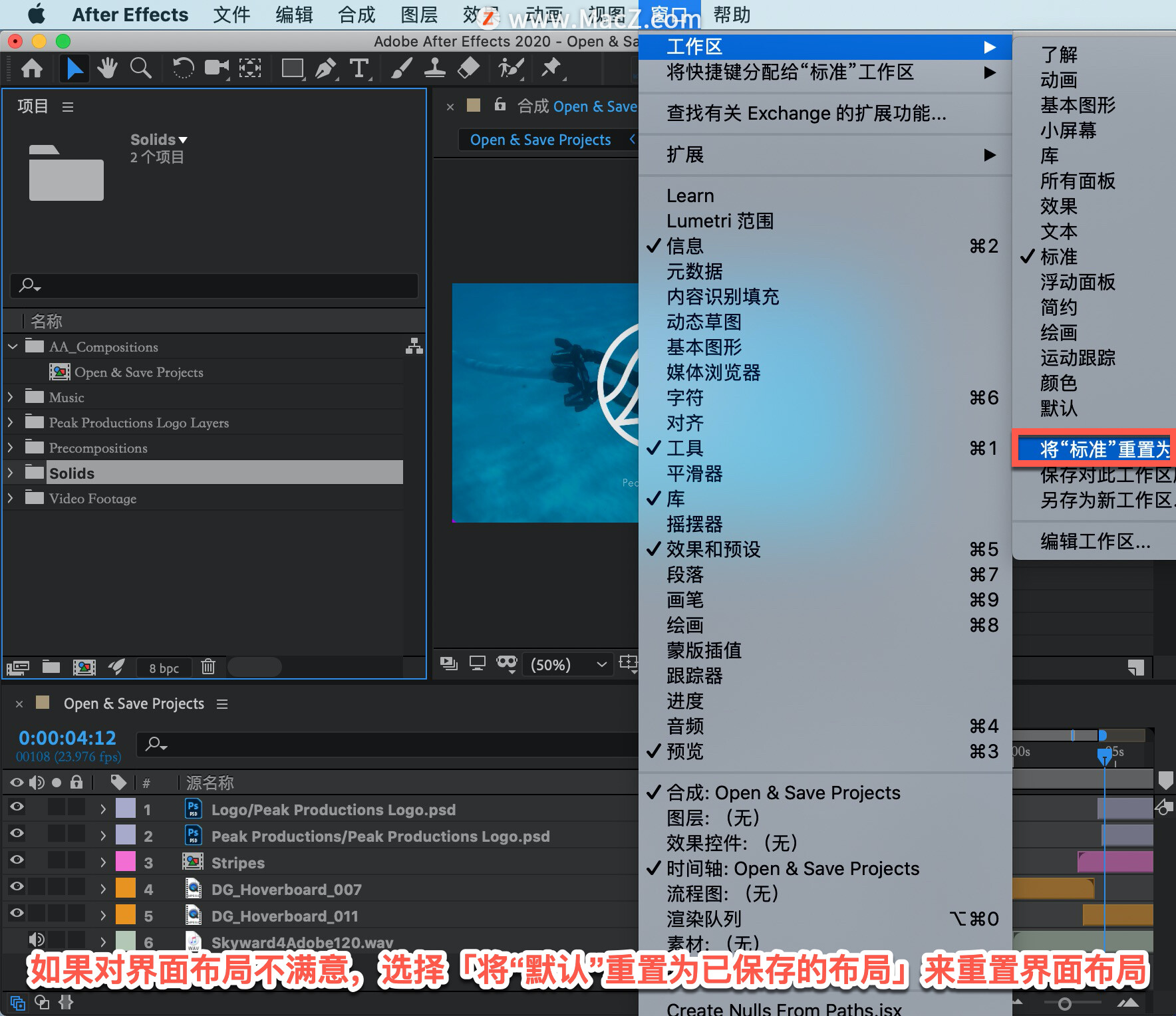Viewport: 1176px width, 1016px height.
Task: Click 另存为新工作区 in the submenu
Action: (x=1096, y=500)
